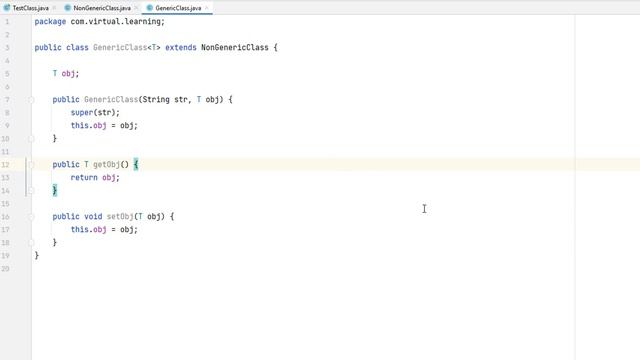
Task: Click the GenericClass constructor name on line 7
Action: [x=111, y=100]
